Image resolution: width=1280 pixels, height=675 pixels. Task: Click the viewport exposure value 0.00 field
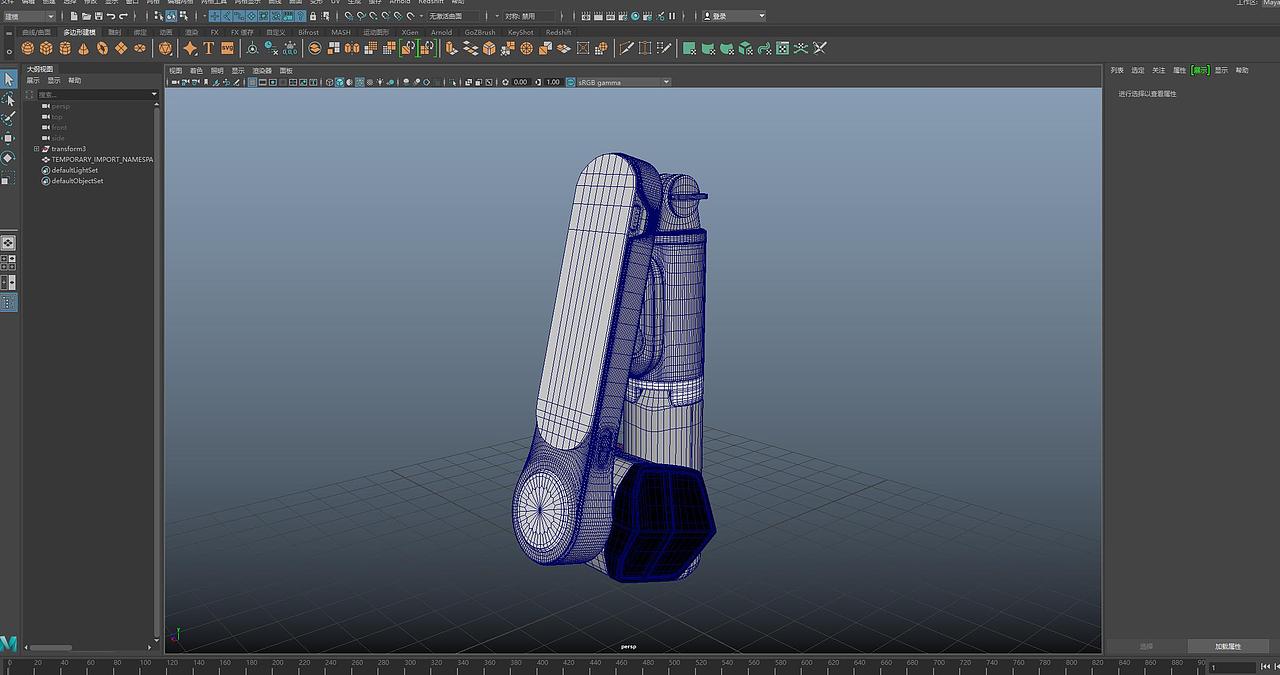520,82
